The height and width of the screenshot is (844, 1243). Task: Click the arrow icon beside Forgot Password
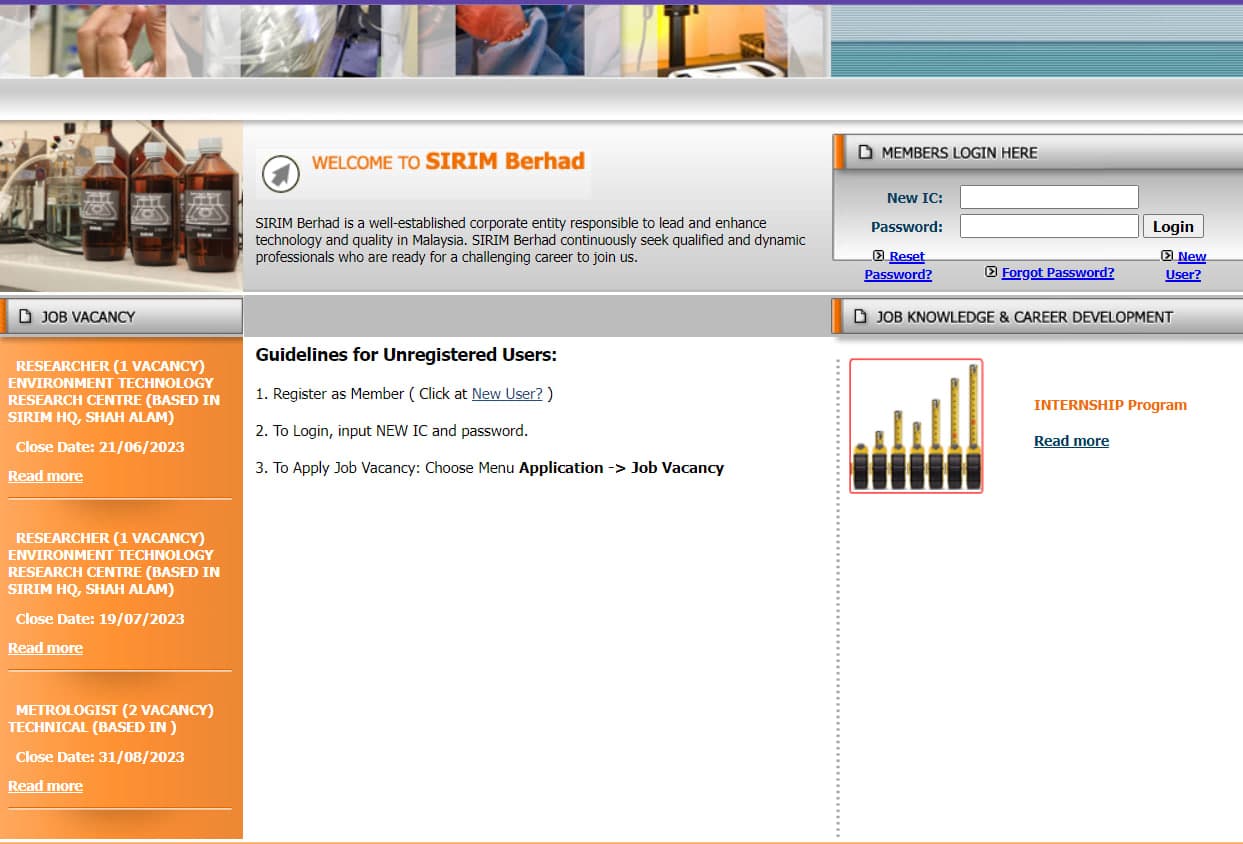coord(991,272)
